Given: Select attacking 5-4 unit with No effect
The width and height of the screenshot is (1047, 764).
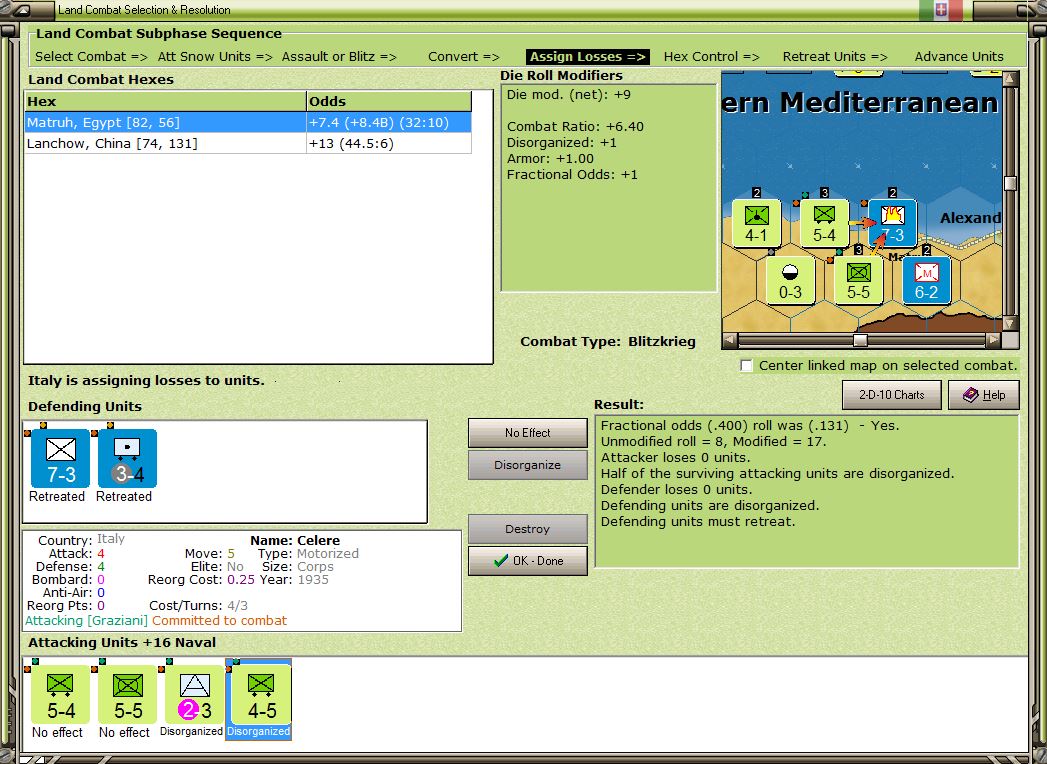Looking at the screenshot, I should [60, 695].
